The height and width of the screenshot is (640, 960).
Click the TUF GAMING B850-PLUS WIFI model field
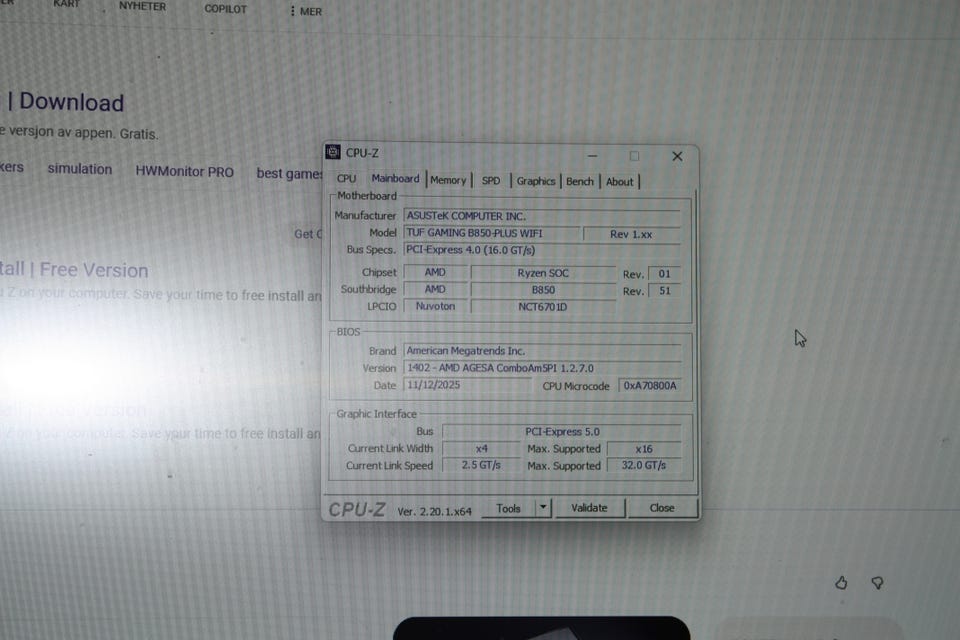tap(492, 233)
